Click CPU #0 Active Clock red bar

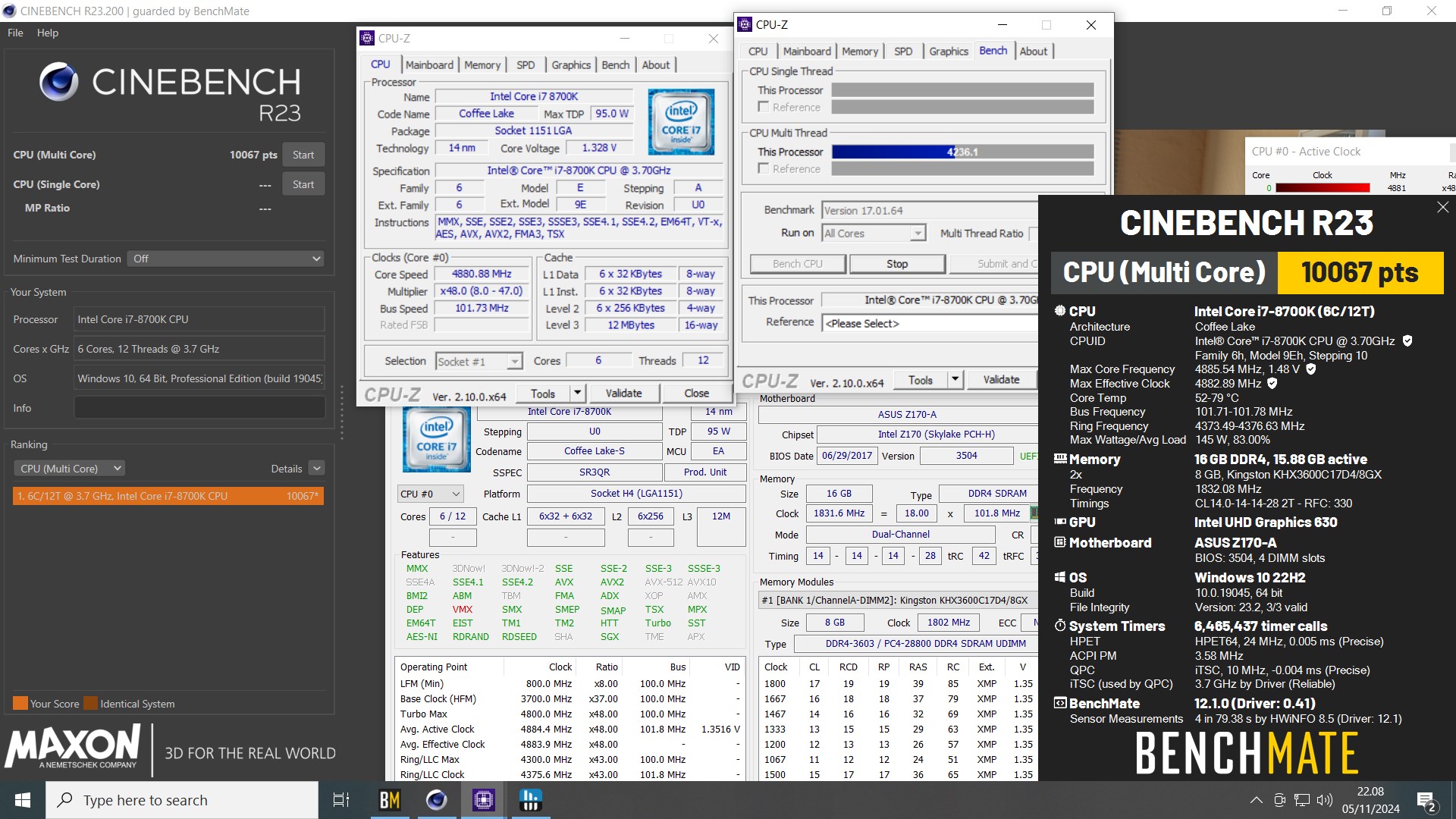coord(1323,188)
